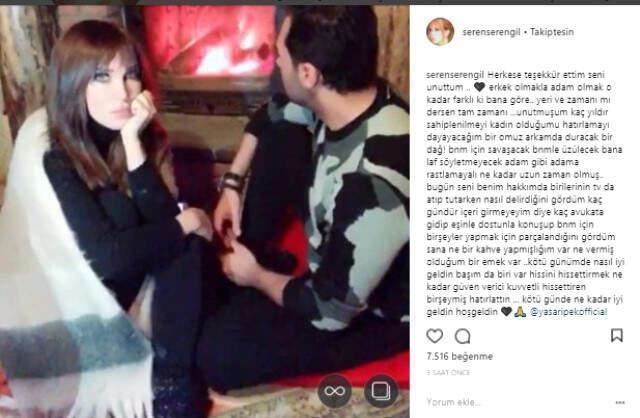
Task: Click the black heart emoji in the caption
Action: 479,87
